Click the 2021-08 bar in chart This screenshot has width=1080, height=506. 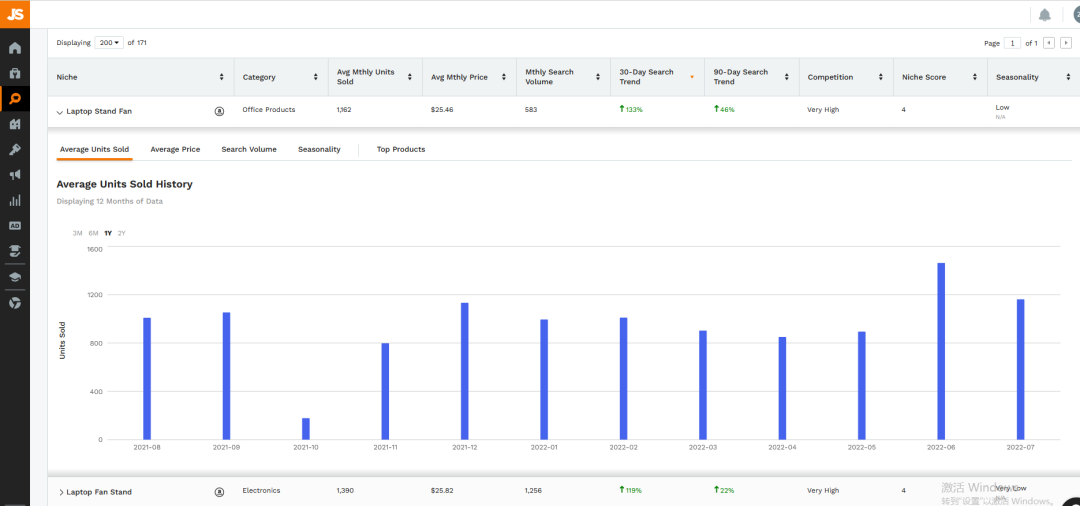(147, 379)
